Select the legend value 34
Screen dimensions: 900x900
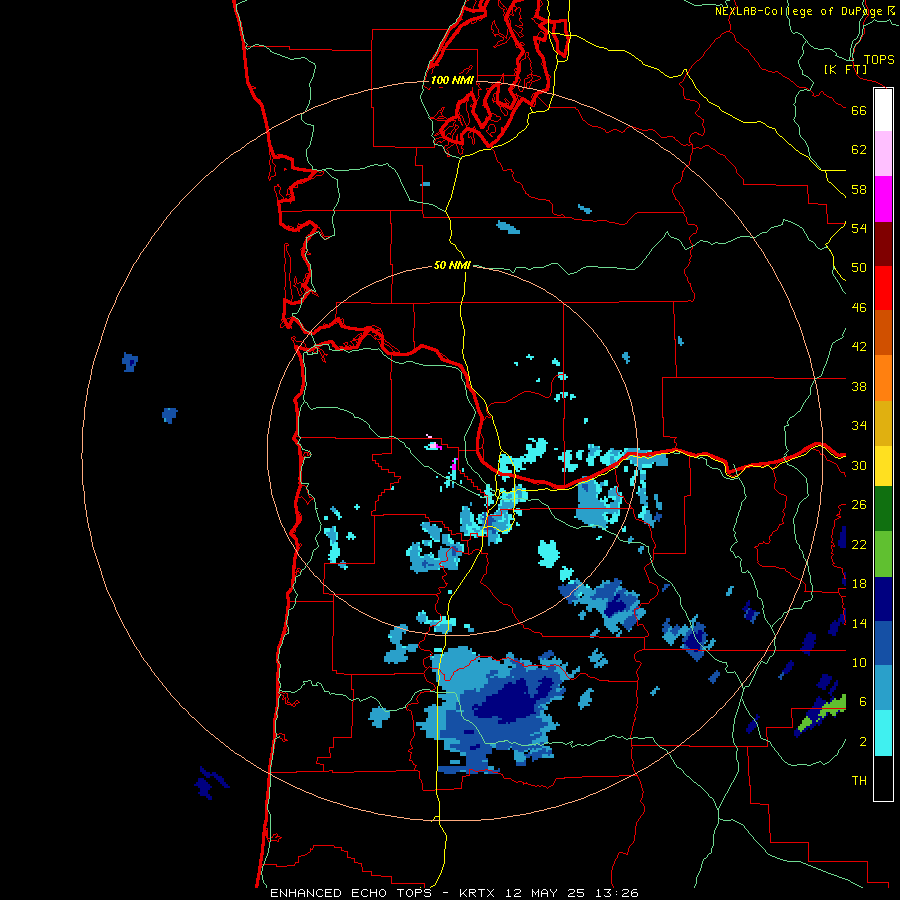coord(859,426)
